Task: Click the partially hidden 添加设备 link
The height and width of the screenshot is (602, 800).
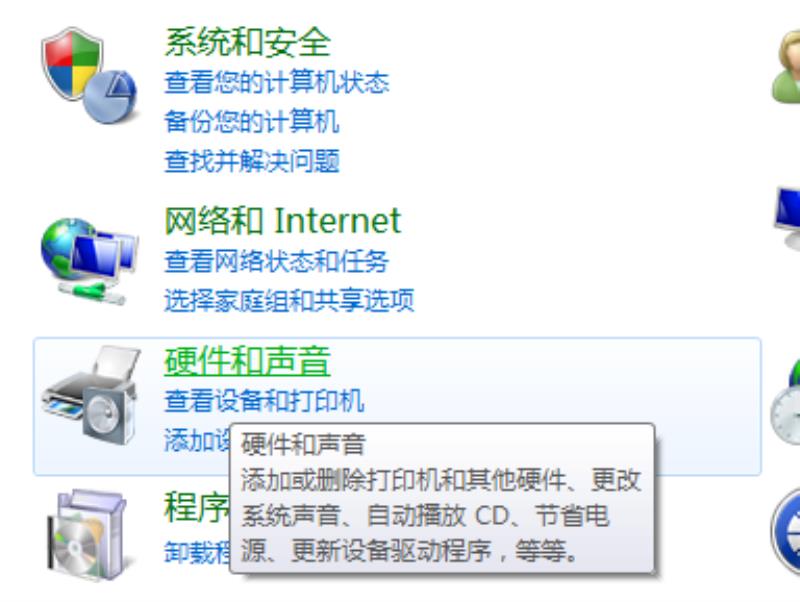Action: click(x=197, y=440)
